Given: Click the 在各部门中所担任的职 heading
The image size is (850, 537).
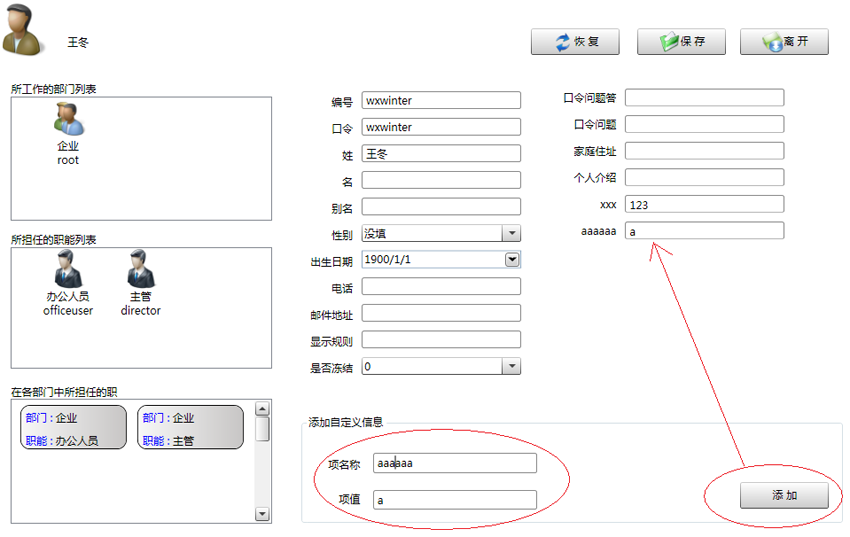Looking at the screenshot, I should click(64, 392).
